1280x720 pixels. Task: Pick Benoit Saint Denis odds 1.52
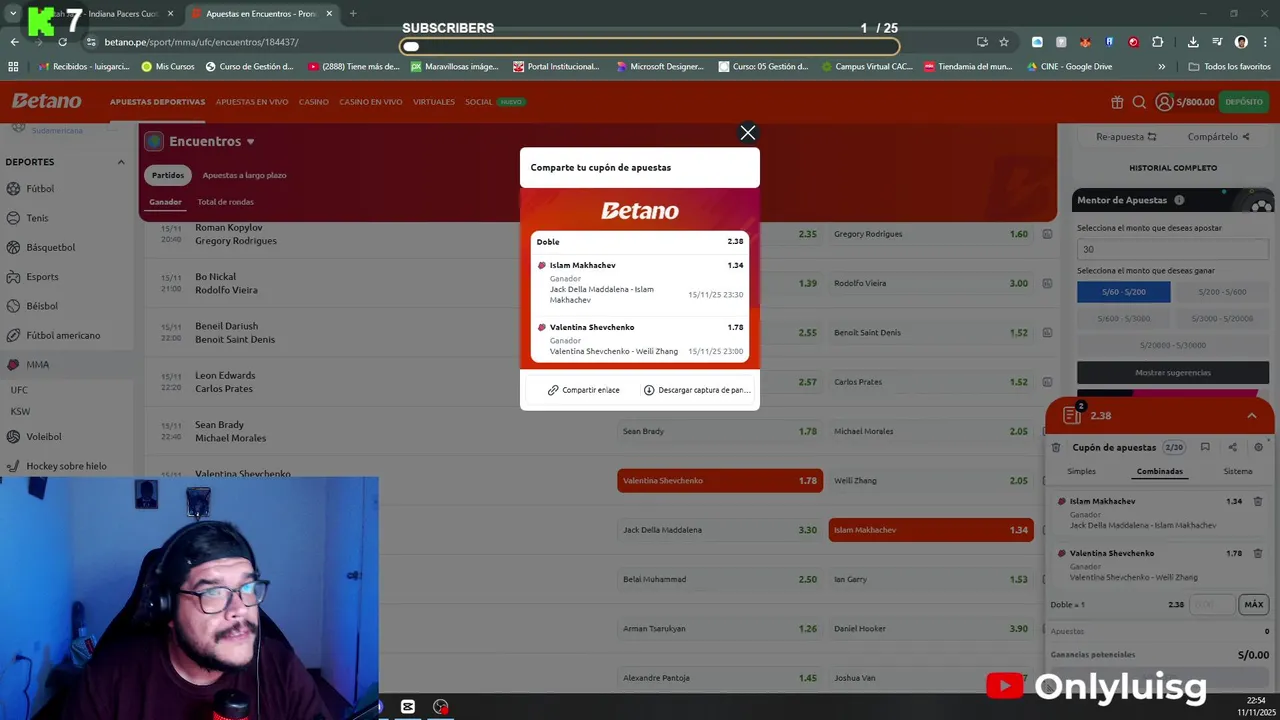click(931, 333)
